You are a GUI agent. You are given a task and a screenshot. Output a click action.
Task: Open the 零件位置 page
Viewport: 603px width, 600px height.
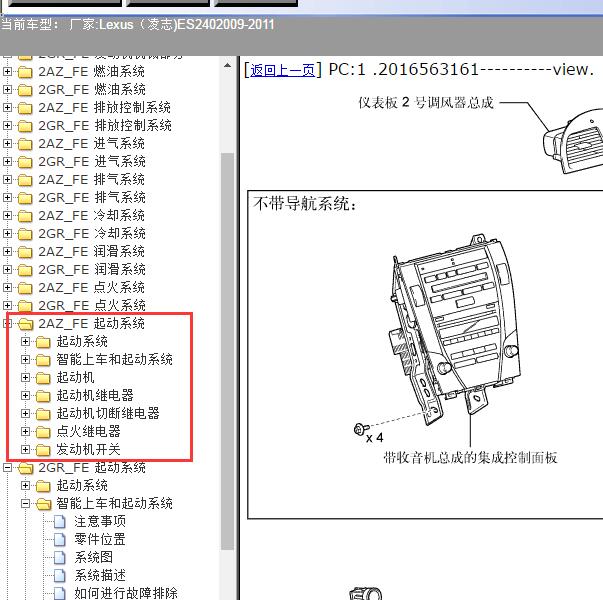[100, 540]
